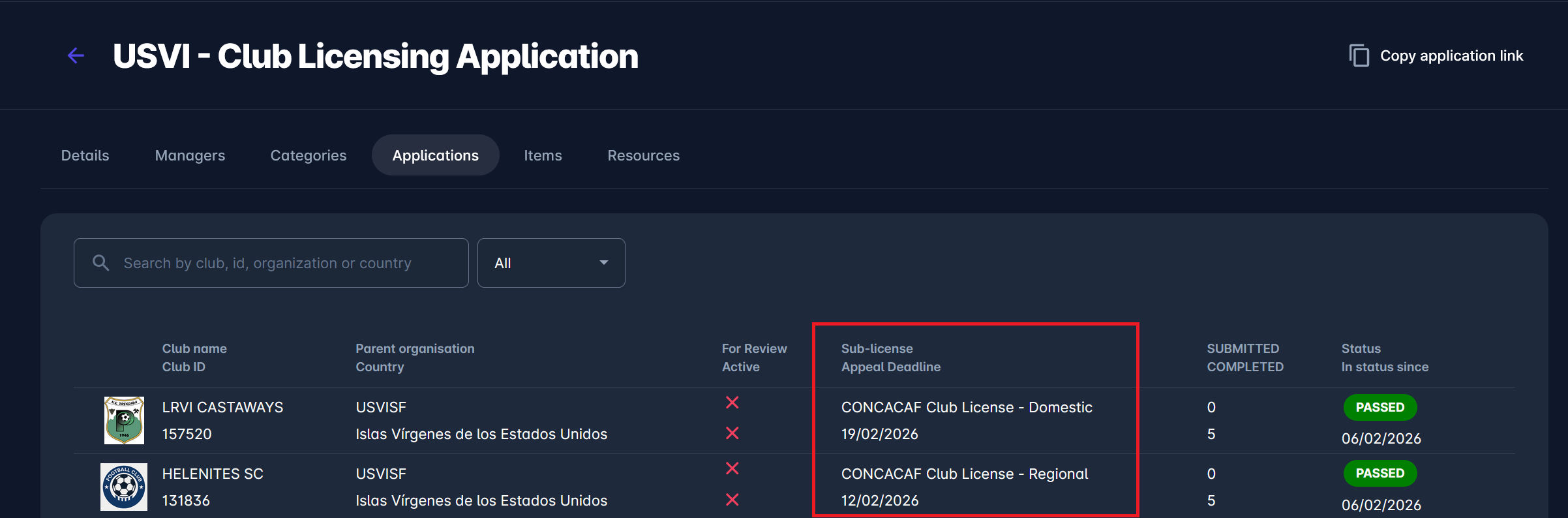Open CONCACAF Club License - Regional entry

(x=964, y=474)
